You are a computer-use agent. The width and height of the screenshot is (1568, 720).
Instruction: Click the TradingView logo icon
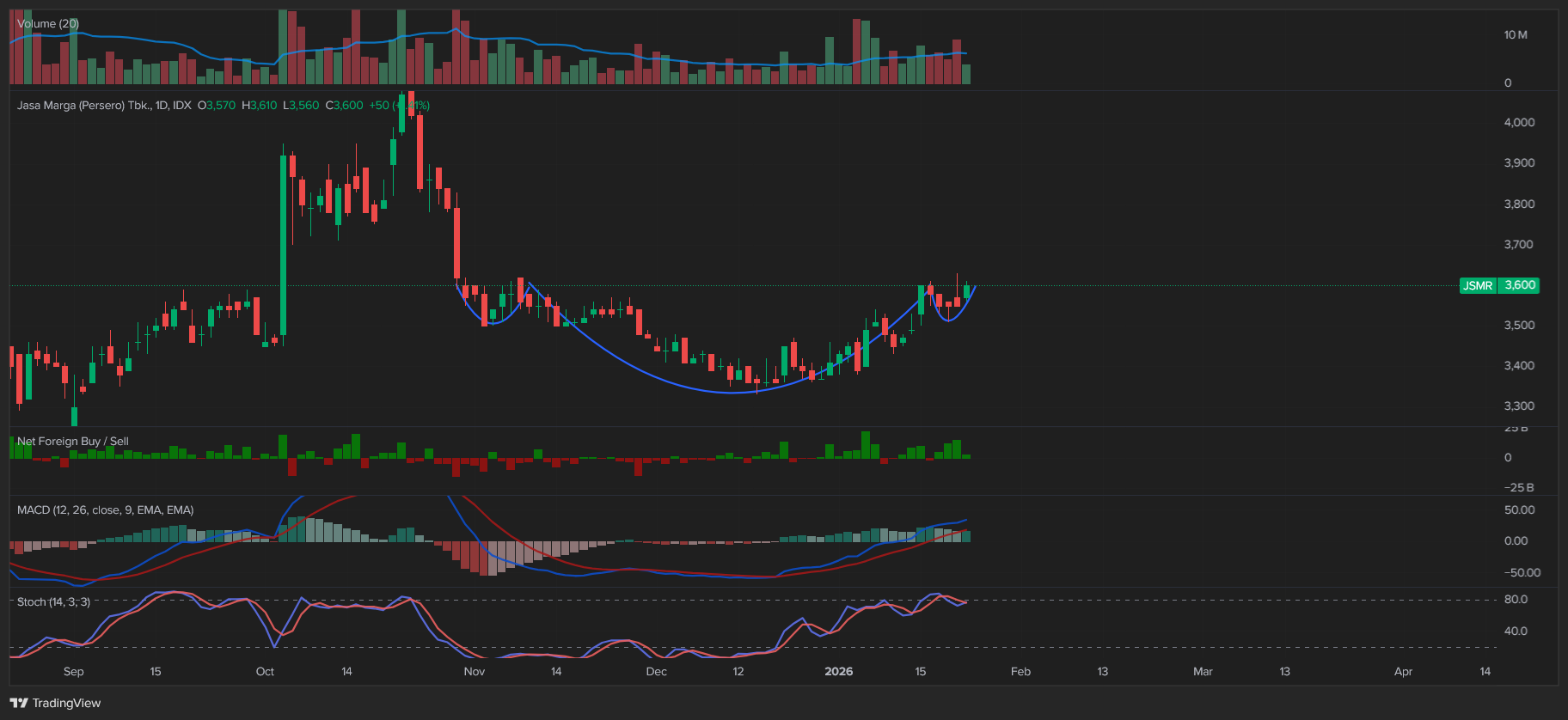(19, 703)
